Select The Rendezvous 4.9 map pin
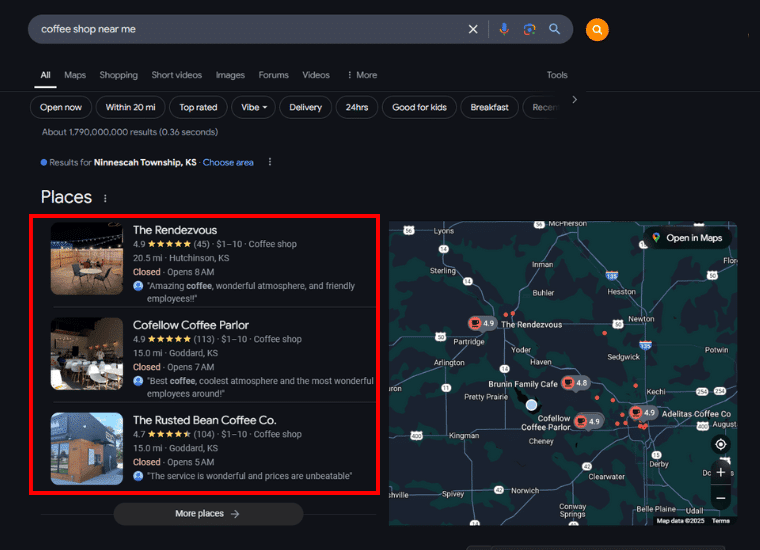Image resolution: width=760 pixels, height=550 pixels. coord(481,323)
